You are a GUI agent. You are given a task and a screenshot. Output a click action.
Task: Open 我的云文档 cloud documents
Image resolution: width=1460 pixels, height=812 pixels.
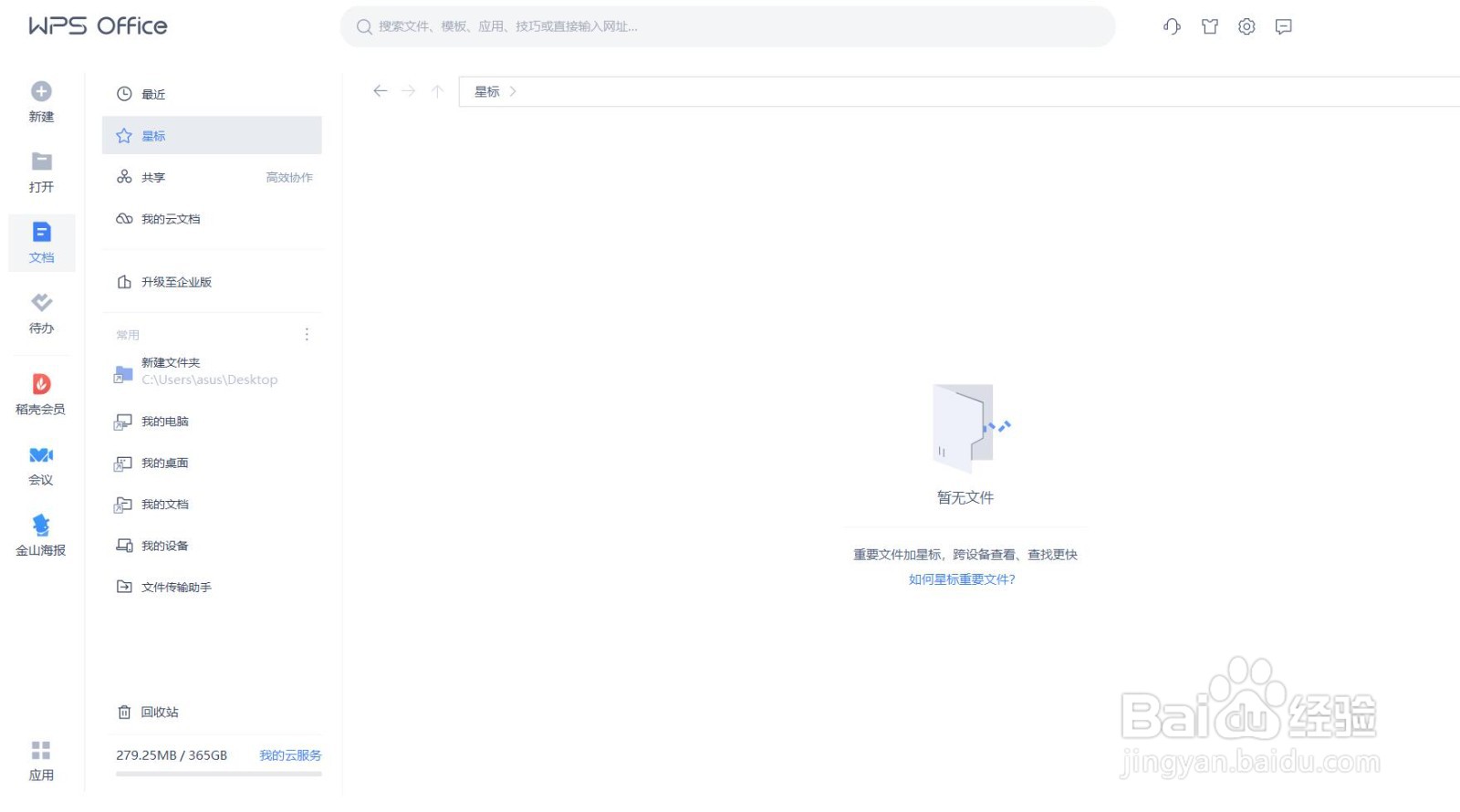[212, 219]
